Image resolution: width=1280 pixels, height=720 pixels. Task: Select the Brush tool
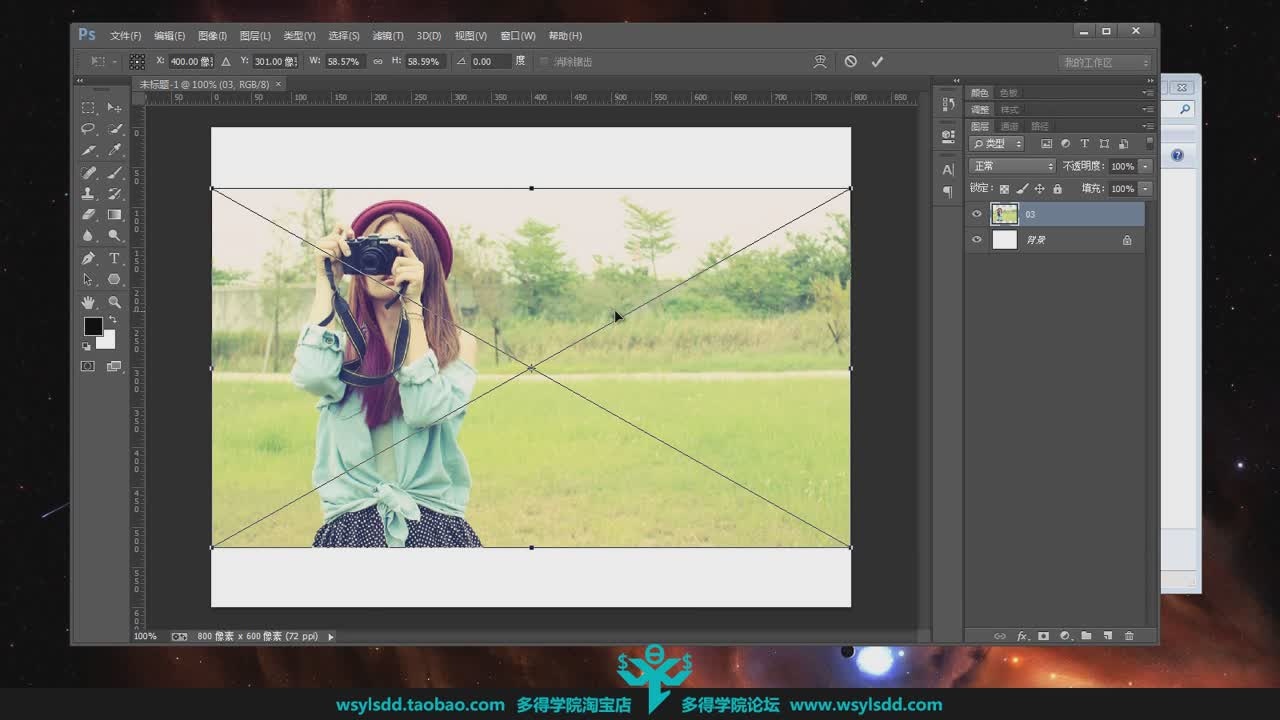(x=114, y=173)
